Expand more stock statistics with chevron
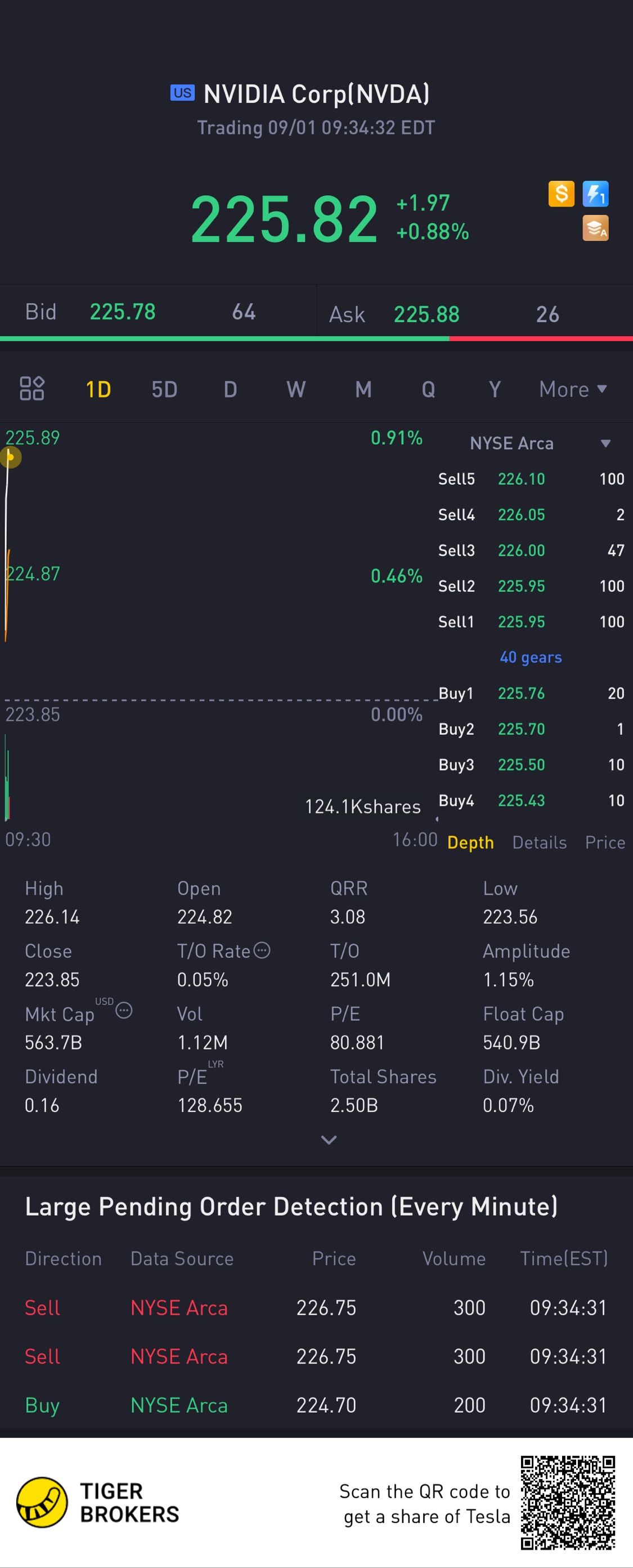633x1568 pixels. [x=329, y=1140]
